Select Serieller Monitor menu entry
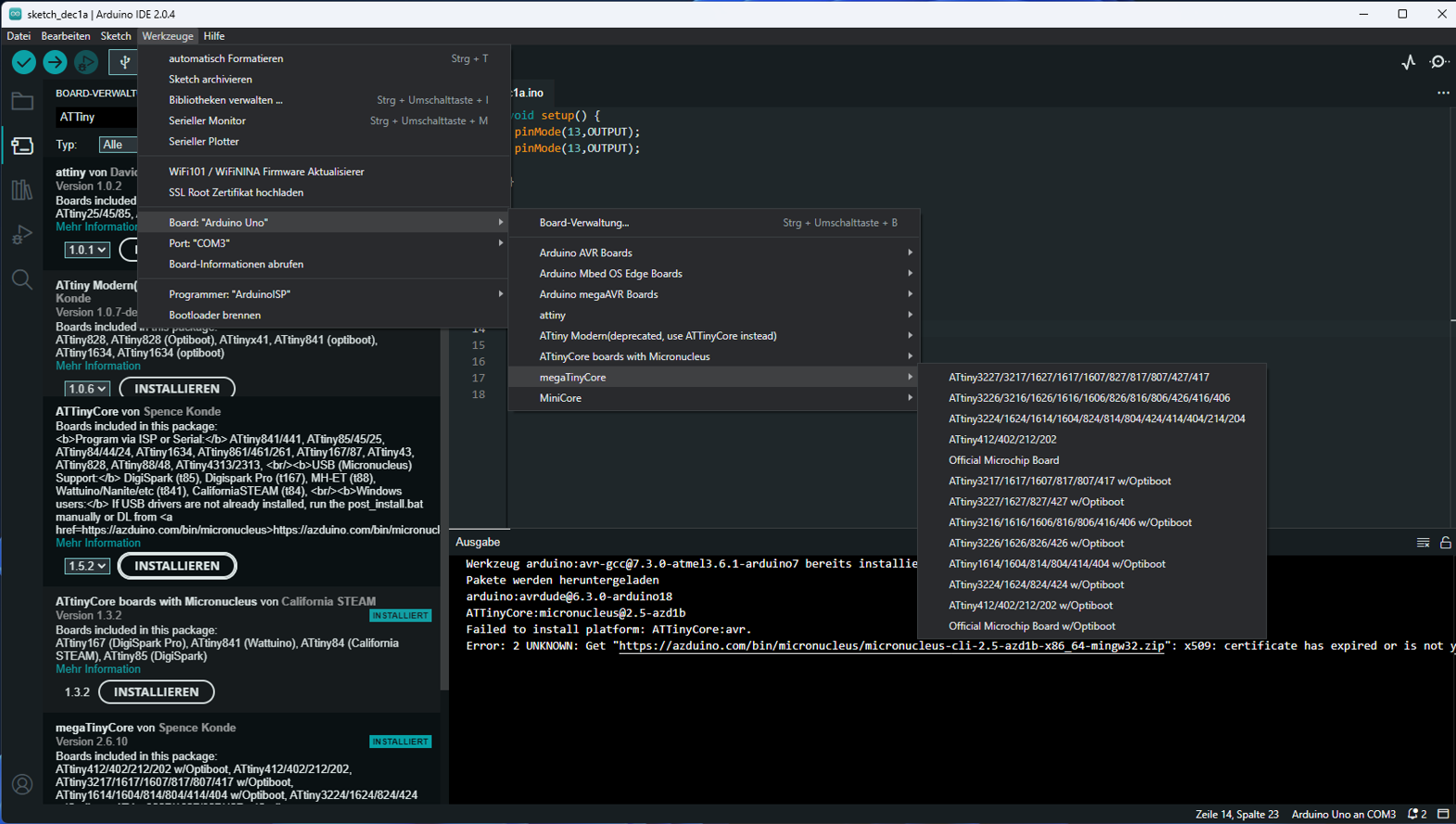 point(324,121)
